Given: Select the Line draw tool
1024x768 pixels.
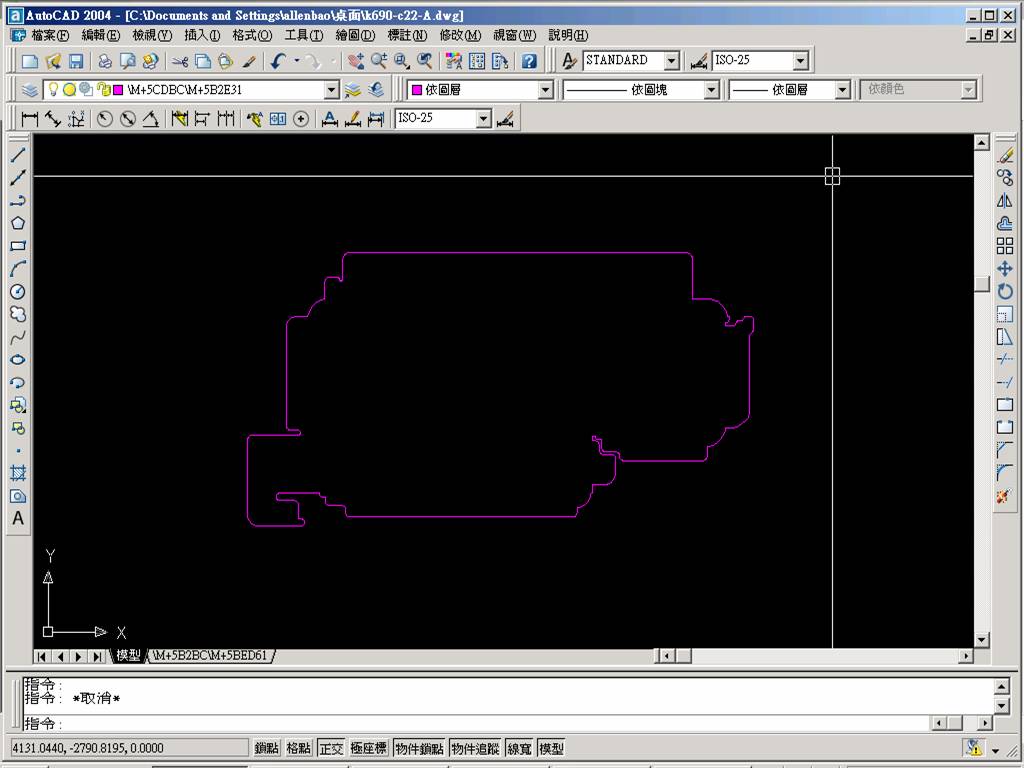Looking at the screenshot, I should (18, 155).
